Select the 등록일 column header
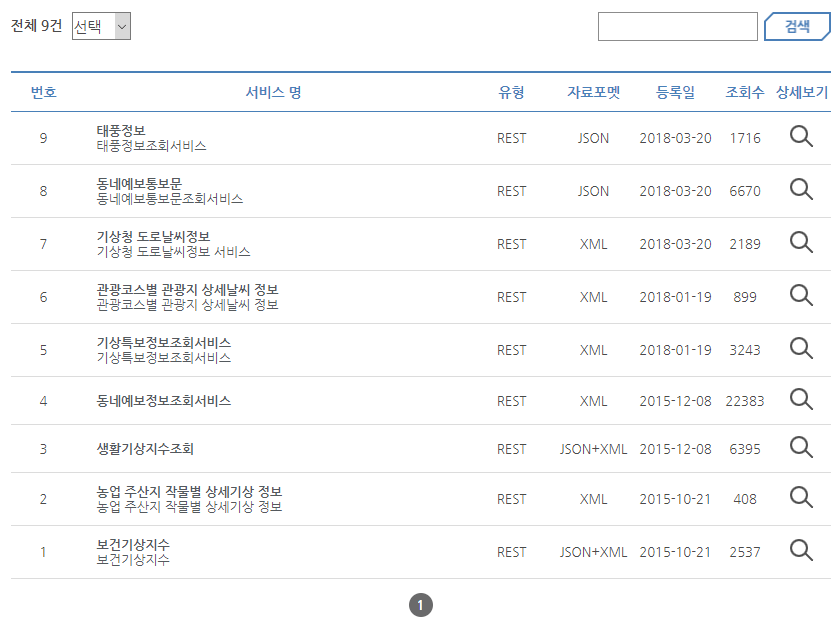This screenshot has height=623, width=838. click(676, 92)
